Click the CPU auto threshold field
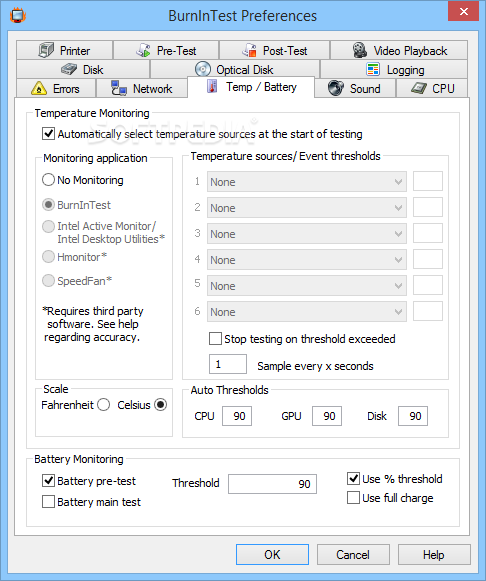Viewport: 486px width, 581px height. coord(237,416)
